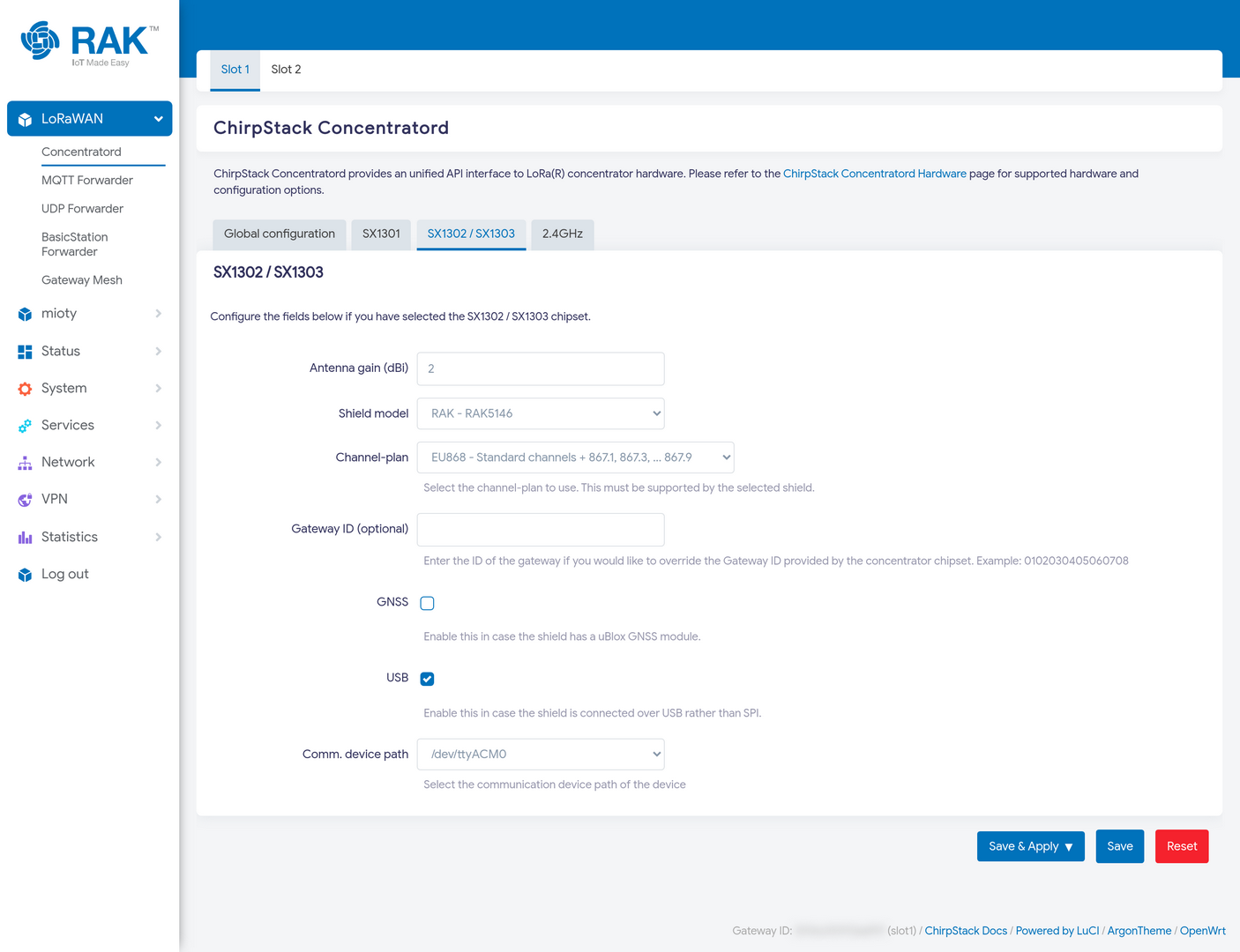Click the red Reset button

click(1182, 846)
